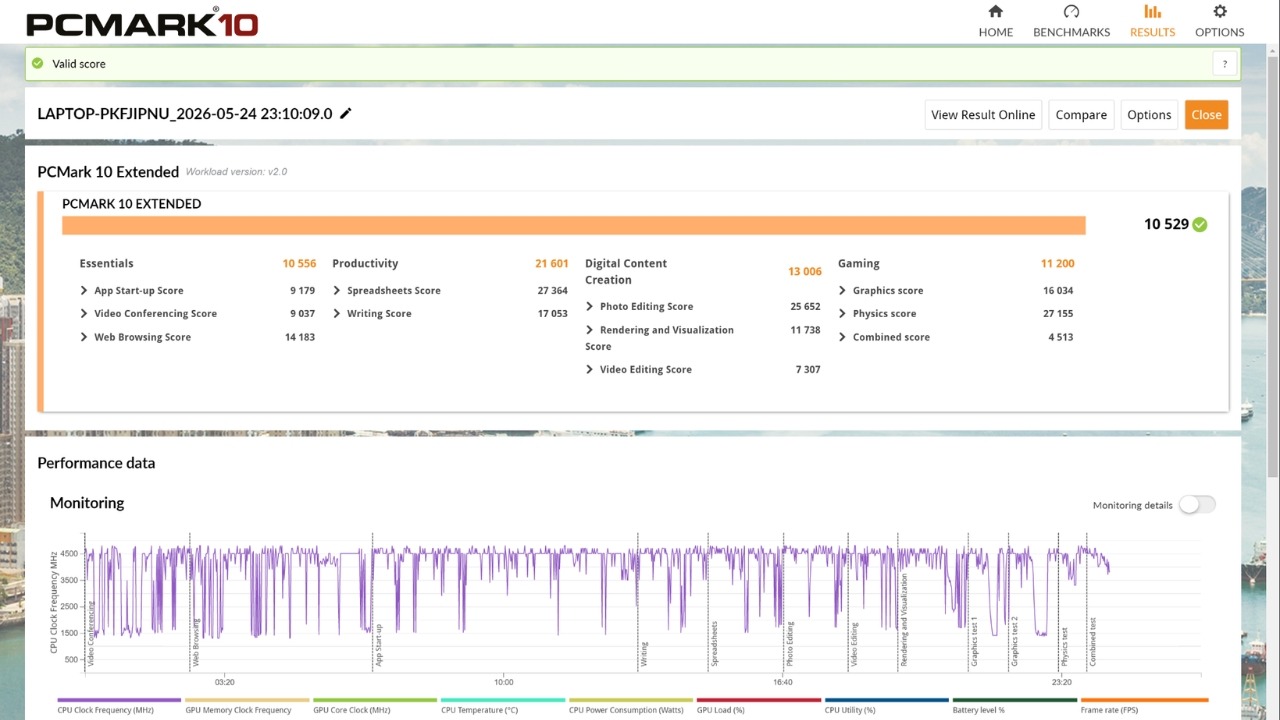Image resolution: width=1280 pixels, height=720 pixels.
Task: Click the Web Browsing marker on chart
Action: [196, 642]
